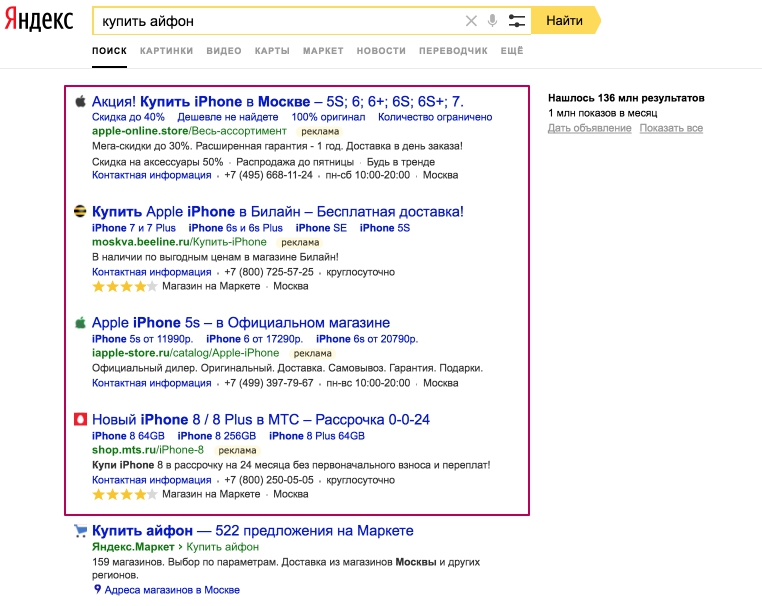Click the Показать все link
762x606 pixels.
click(x=671, y=128)
